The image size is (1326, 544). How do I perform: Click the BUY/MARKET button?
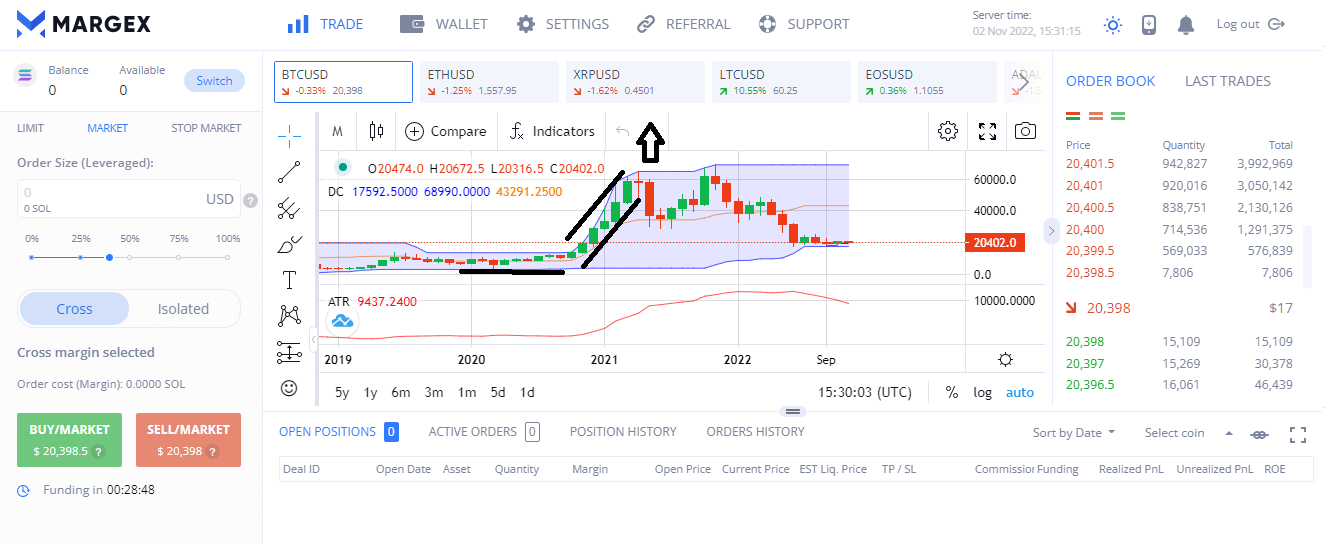(x=69, y=440)
